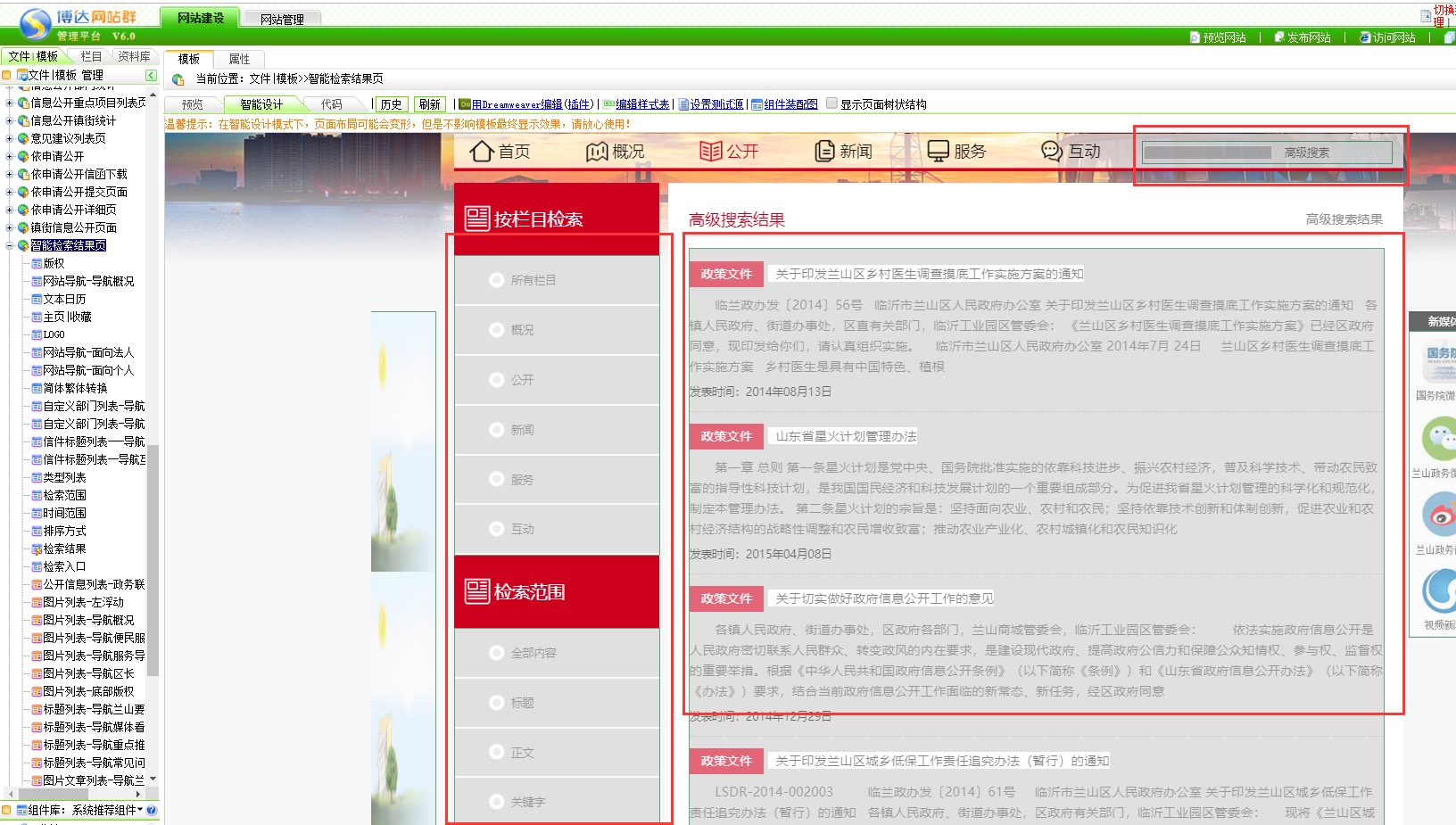1456x825 pixels.
Task: Switch to the 栏目 left panel tab
Action: click(x=91, y=56)
